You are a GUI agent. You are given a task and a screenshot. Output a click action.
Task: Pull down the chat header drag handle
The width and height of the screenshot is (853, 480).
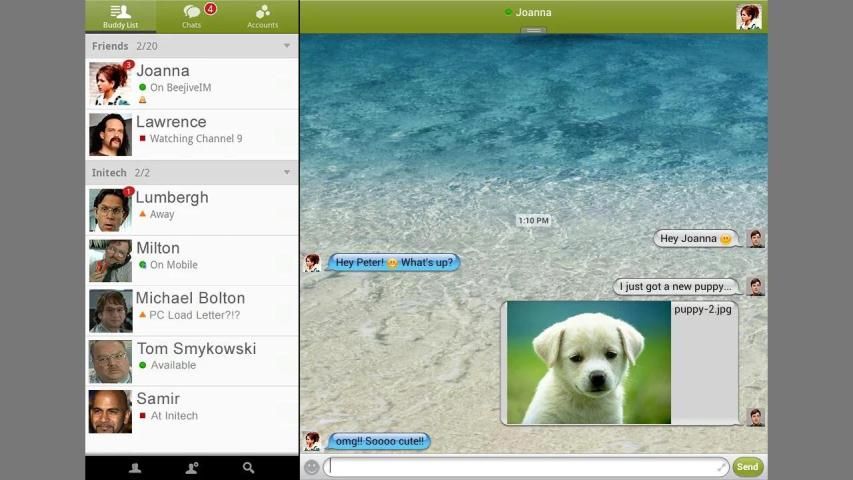[x=533, y=31]
